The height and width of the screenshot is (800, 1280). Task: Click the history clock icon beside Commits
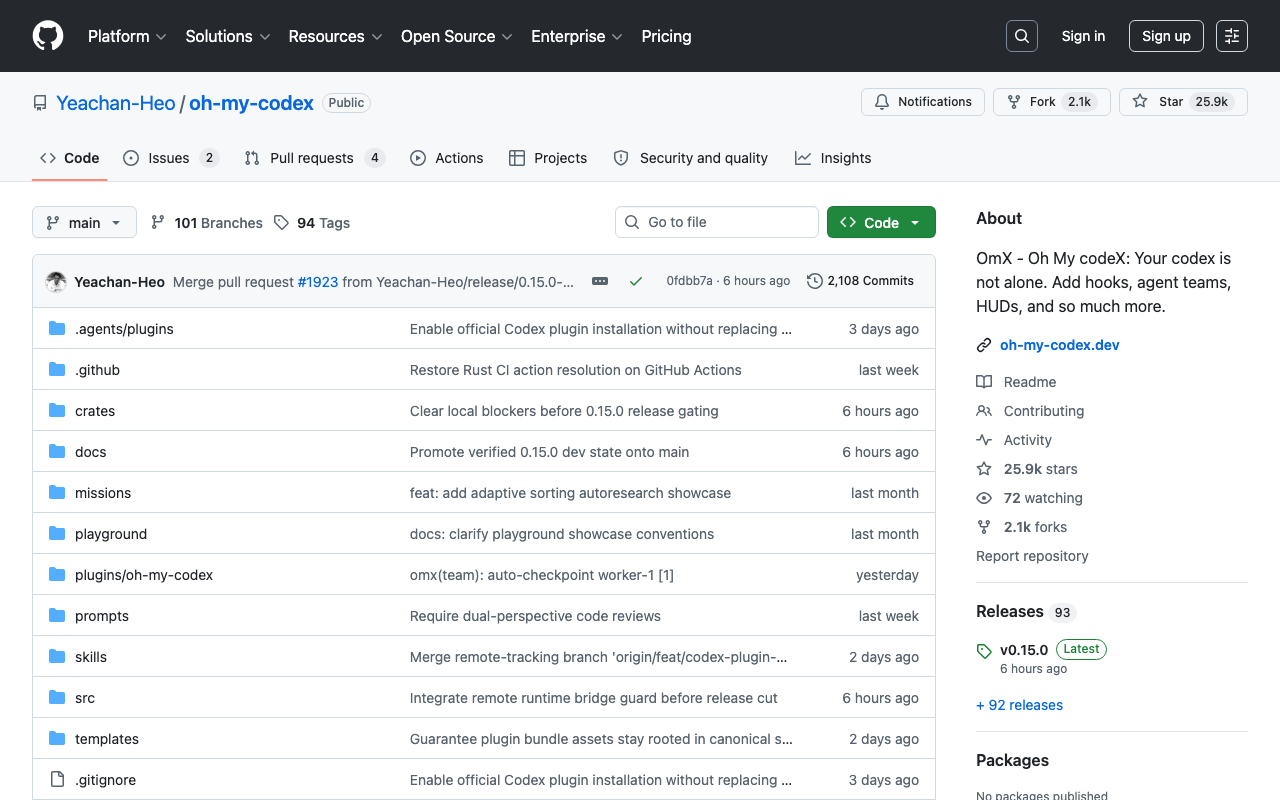(x=815, y=281)
